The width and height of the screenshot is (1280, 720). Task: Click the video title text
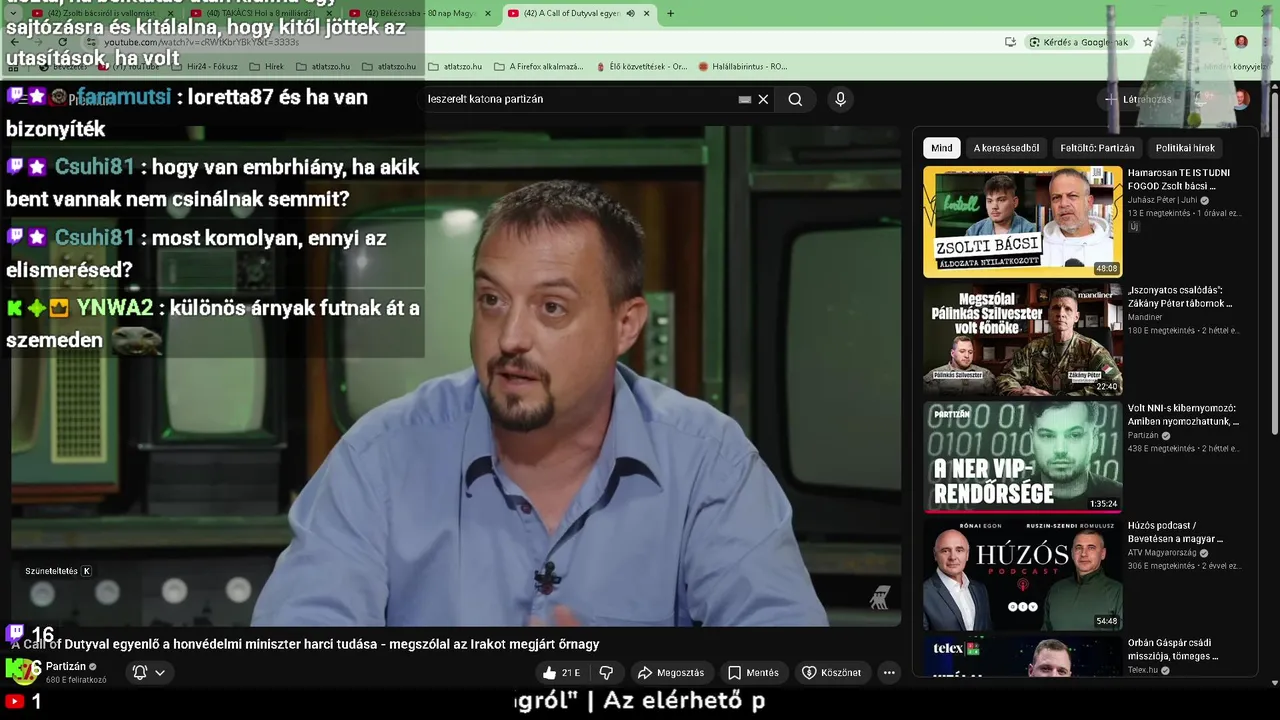click(x=305, y=644)
